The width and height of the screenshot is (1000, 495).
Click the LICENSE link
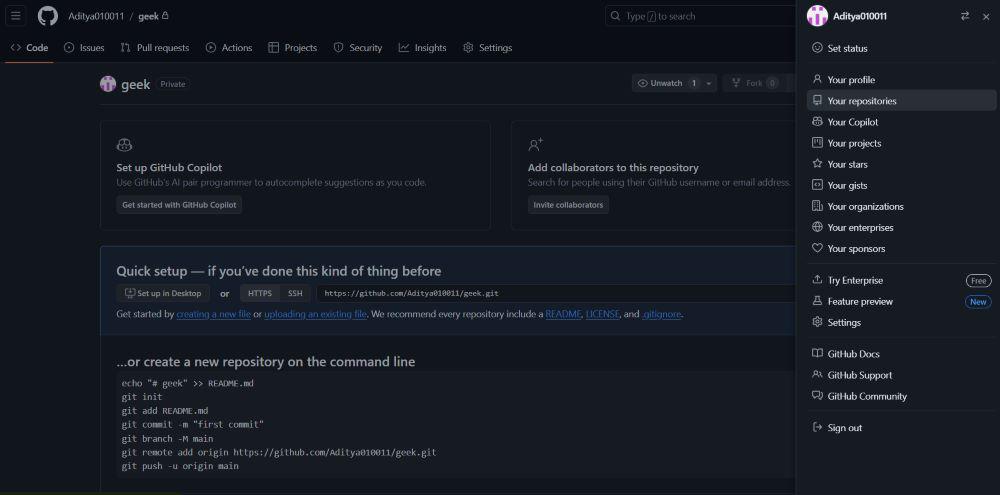coord(603,314)
